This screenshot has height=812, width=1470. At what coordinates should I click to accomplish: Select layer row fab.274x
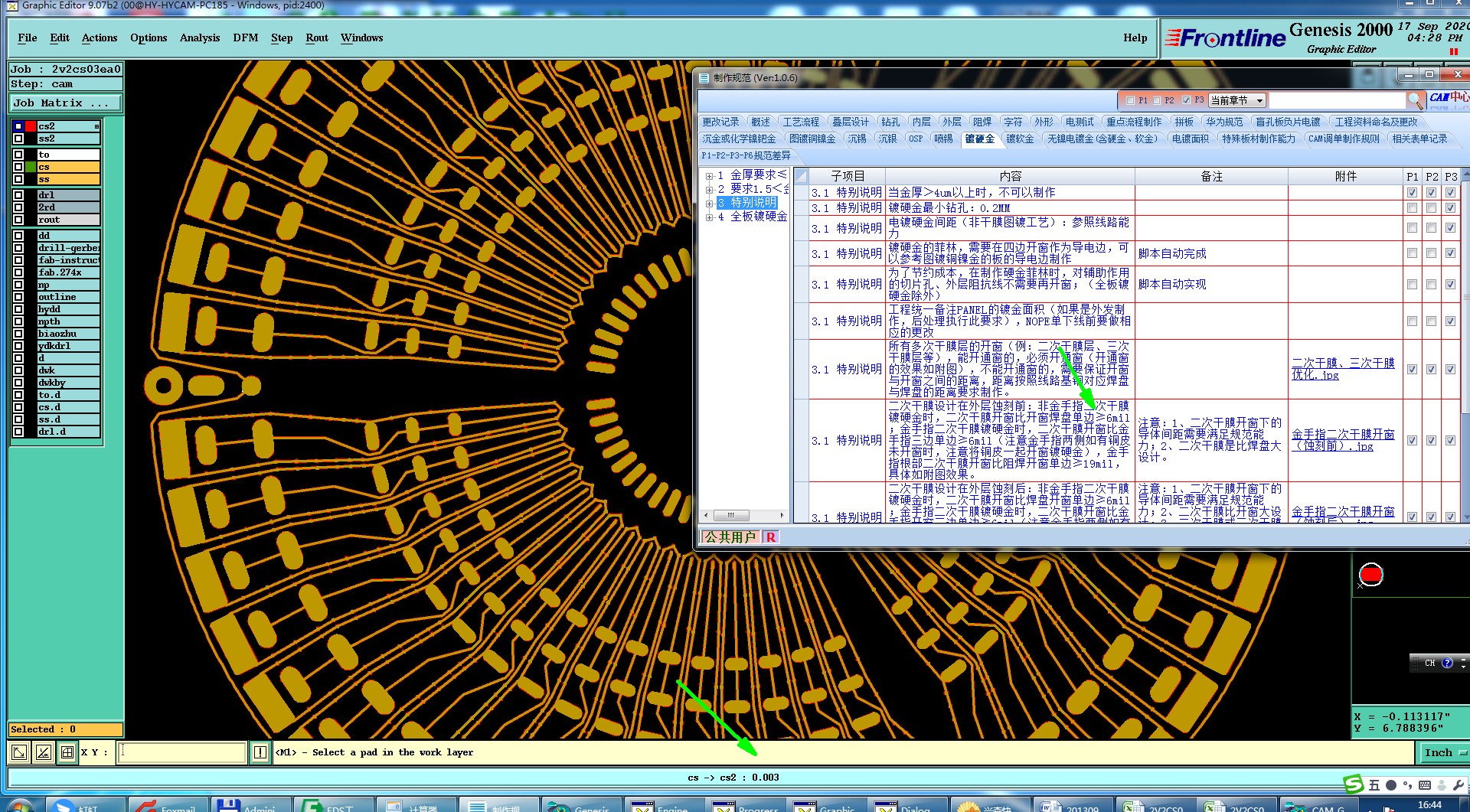pos(69,272)
